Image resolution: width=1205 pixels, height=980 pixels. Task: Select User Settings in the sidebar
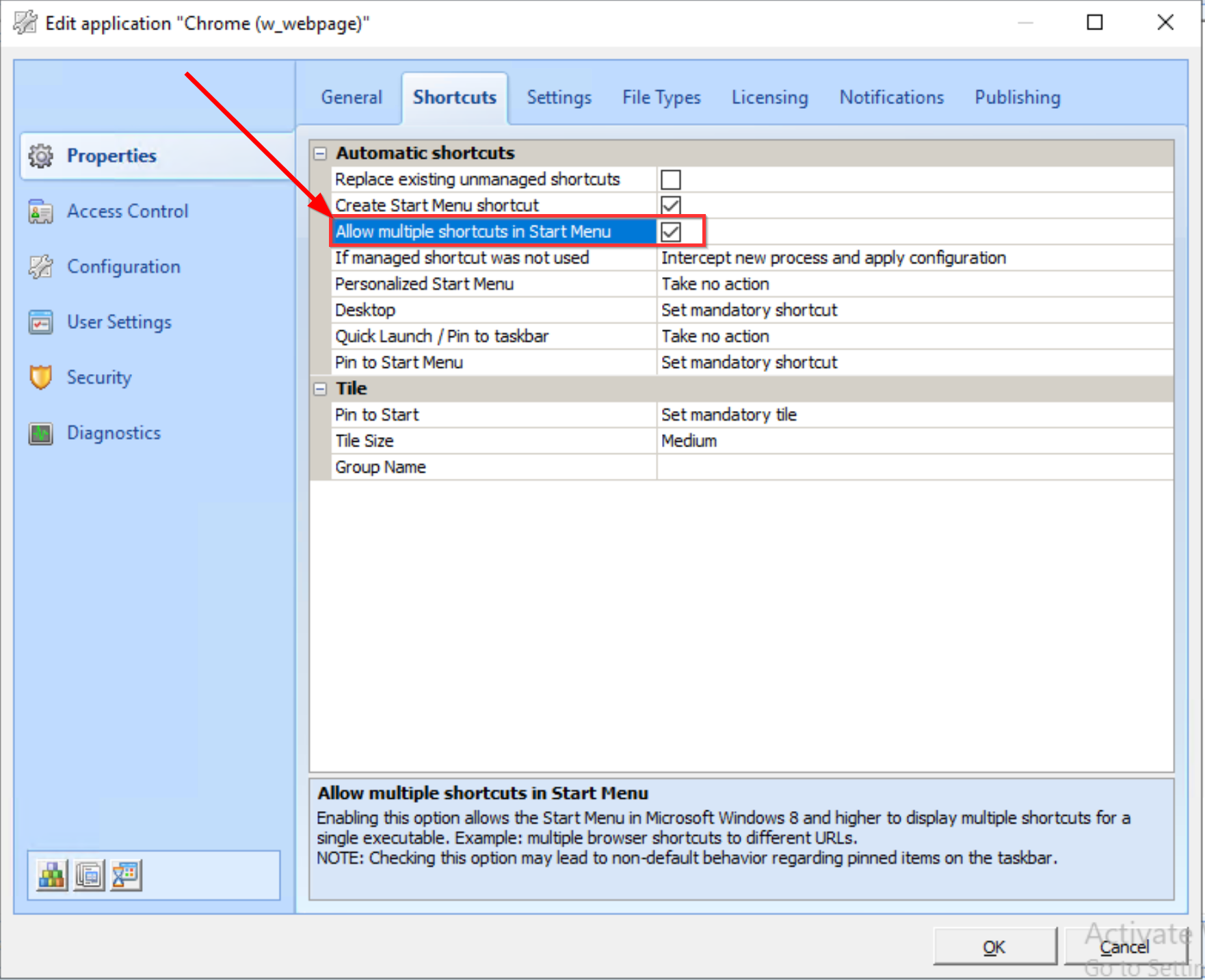point(119,321)
